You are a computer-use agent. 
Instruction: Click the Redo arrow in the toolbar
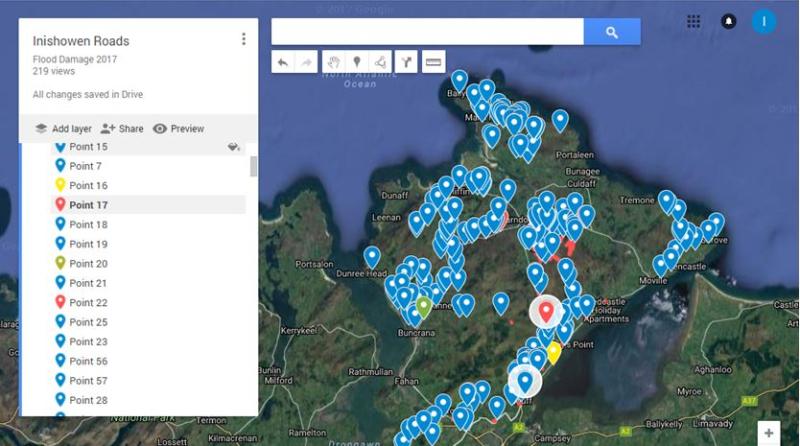coord(306,62)
